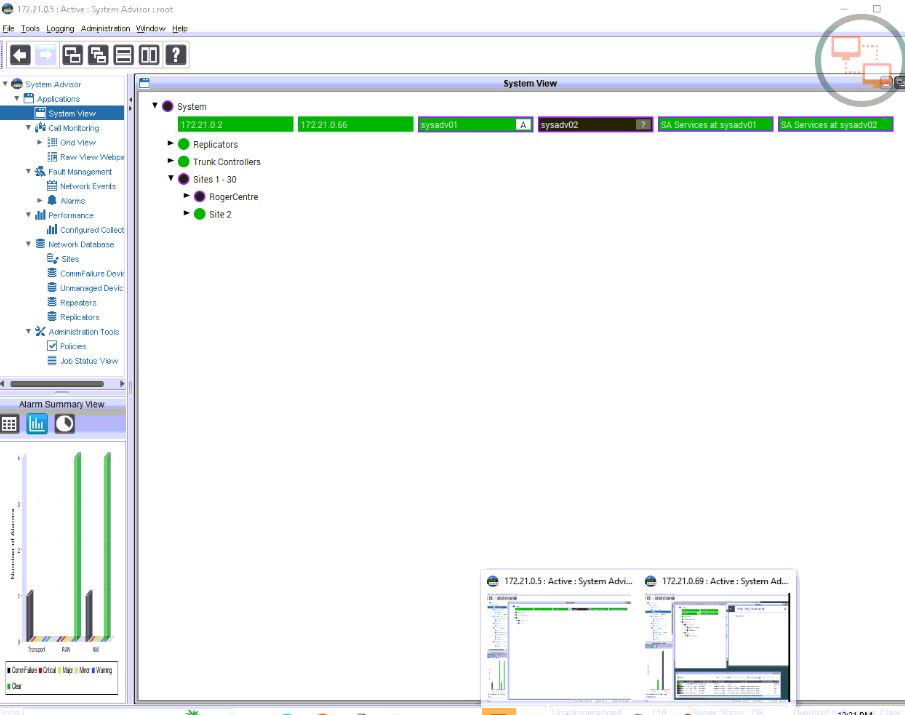
Task: Open CommFailure Devices tree item
Action: click(92, 273)
